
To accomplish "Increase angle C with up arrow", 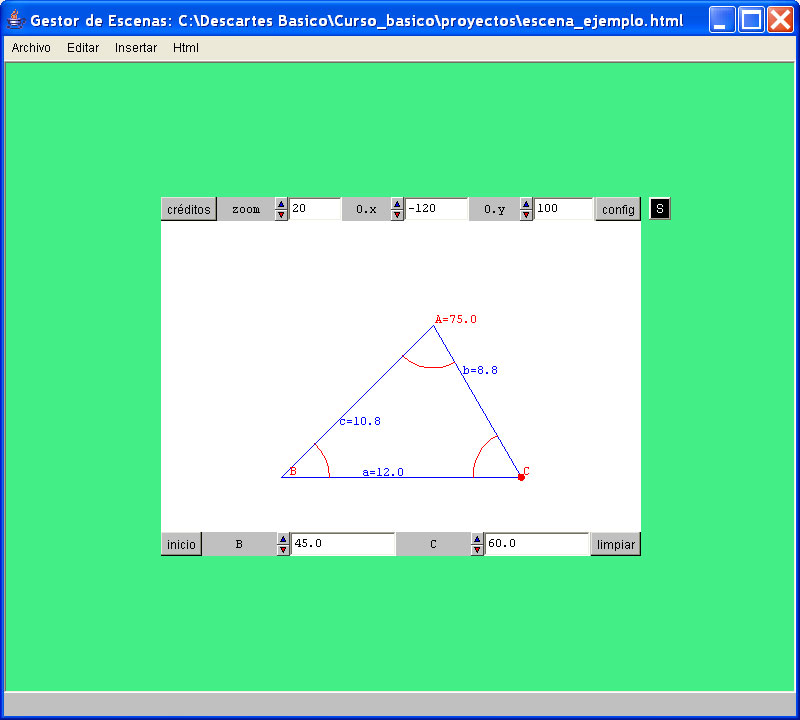I will [477, 539].
